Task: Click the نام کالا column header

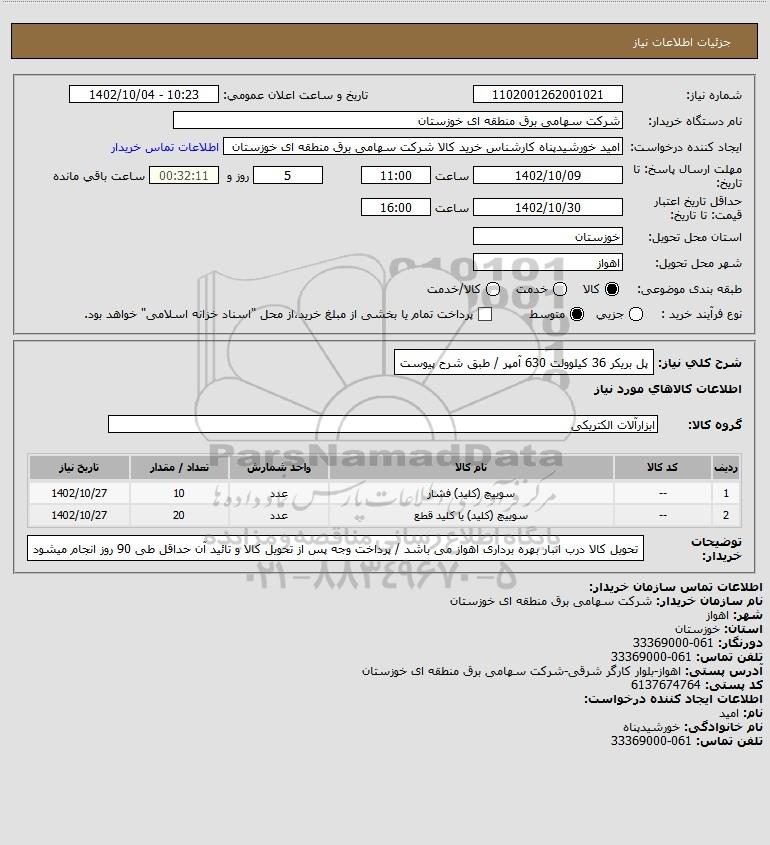Action: click(471, 468)
